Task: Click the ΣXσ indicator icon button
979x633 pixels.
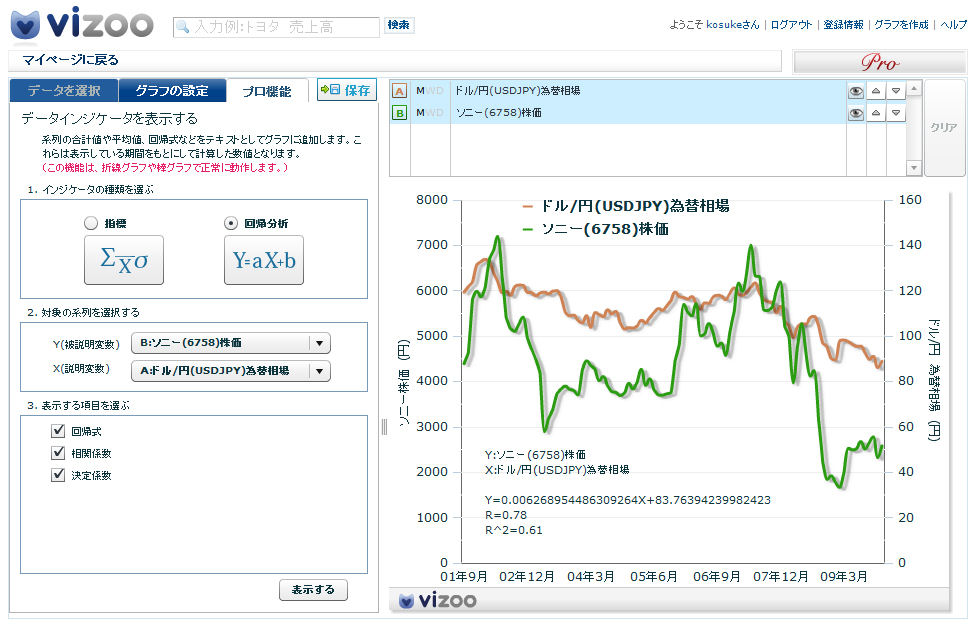Action: point(123,260)
